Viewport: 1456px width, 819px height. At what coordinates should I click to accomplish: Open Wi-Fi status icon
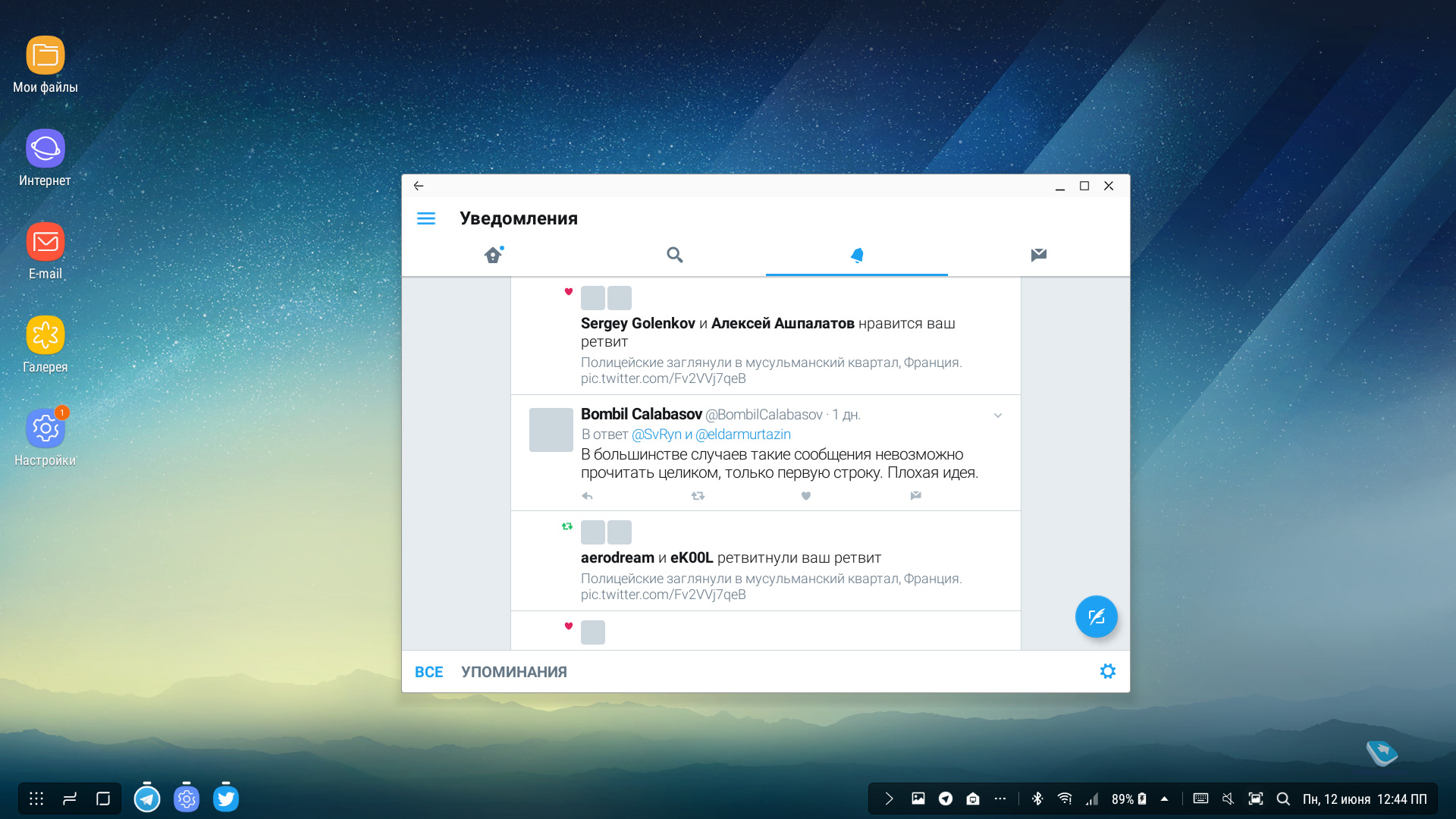[1065, 799]
